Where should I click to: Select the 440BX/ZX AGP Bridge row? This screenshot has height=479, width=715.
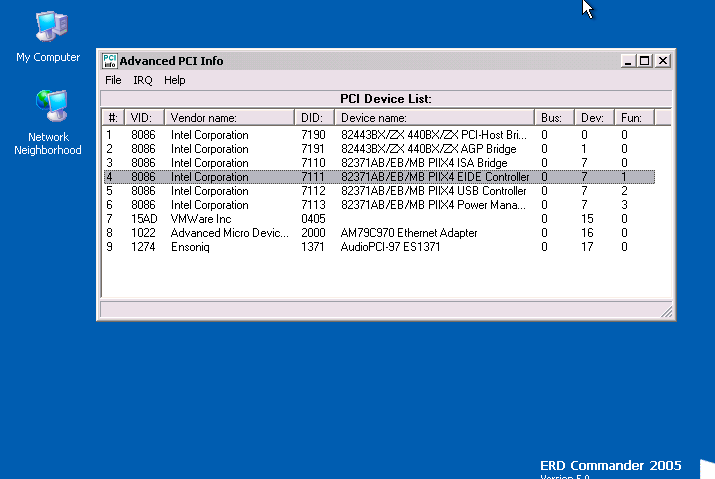pyautogui.click(x=379, y=149)
